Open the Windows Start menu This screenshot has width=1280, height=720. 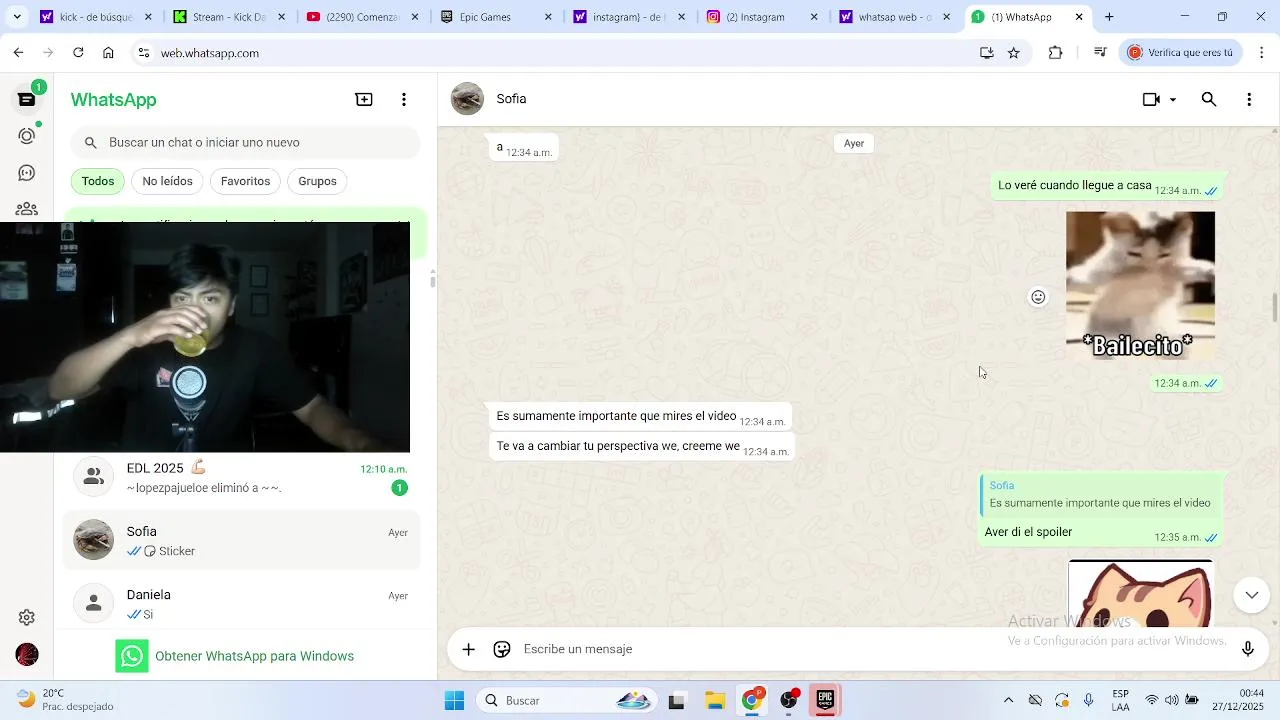[454, 700]
